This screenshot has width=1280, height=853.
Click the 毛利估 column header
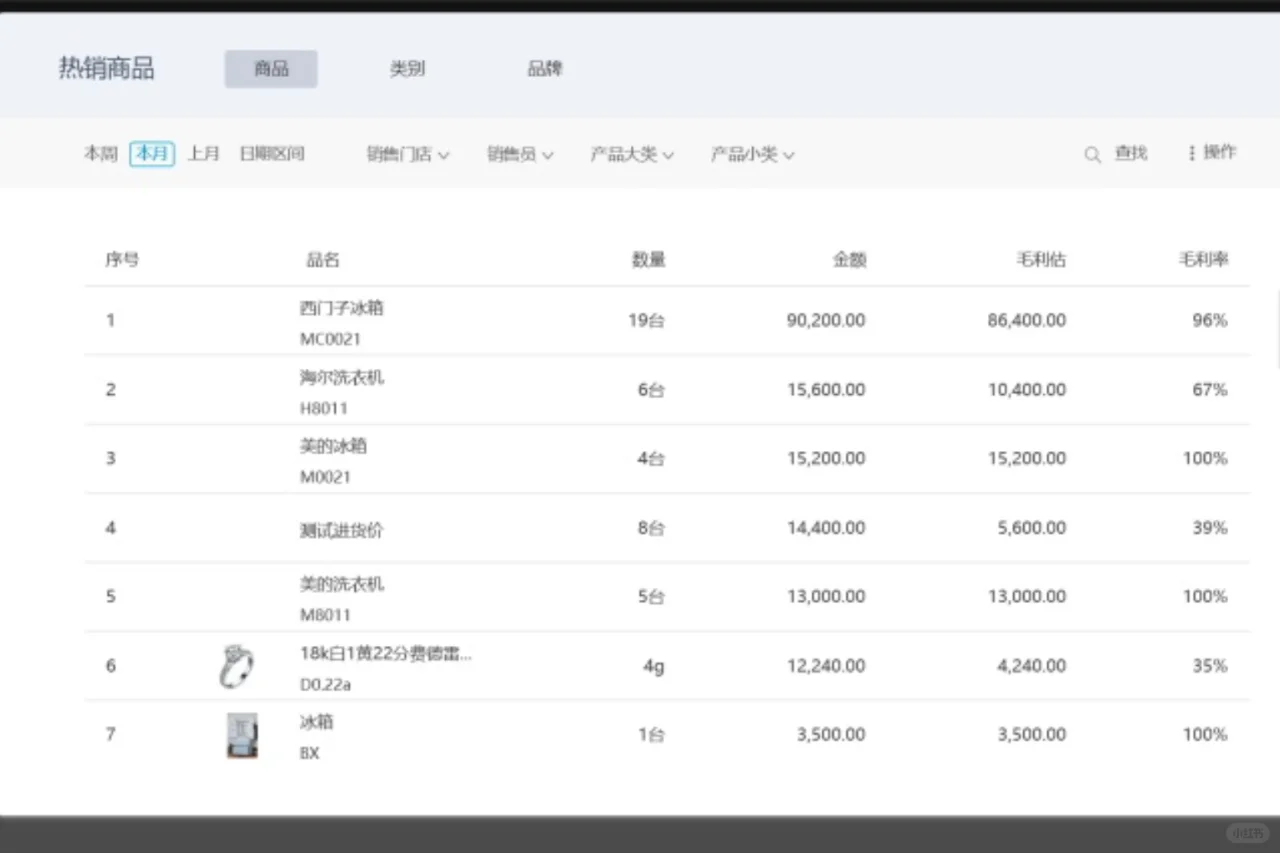[x=1041, y=260]
